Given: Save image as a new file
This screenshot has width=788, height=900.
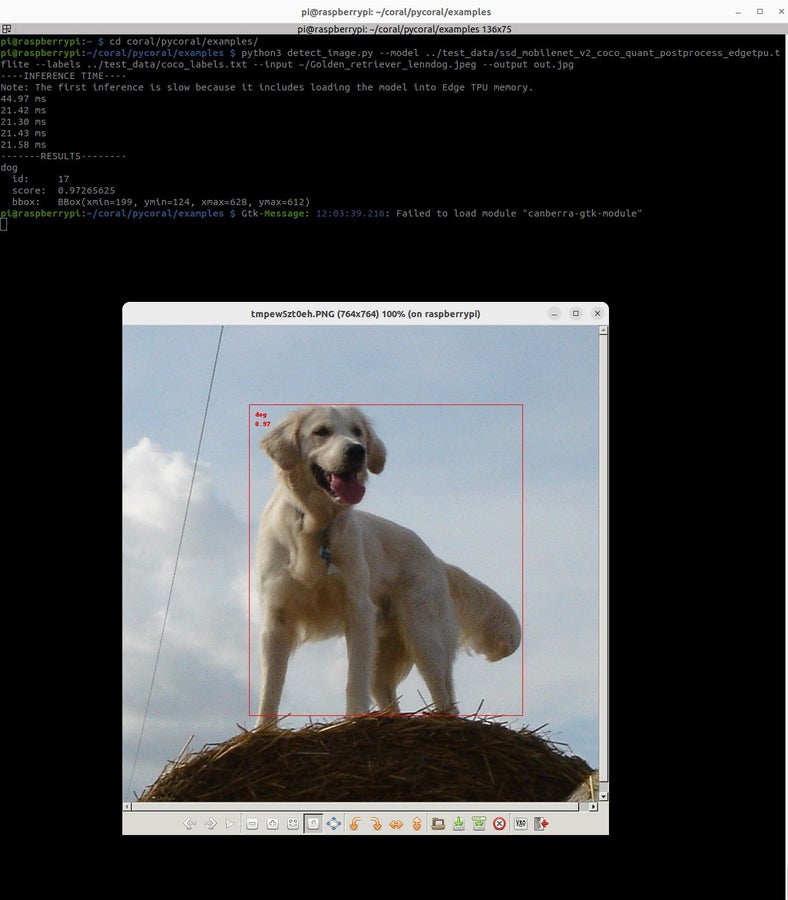Looking at the screenshot, I should (479, 824).
